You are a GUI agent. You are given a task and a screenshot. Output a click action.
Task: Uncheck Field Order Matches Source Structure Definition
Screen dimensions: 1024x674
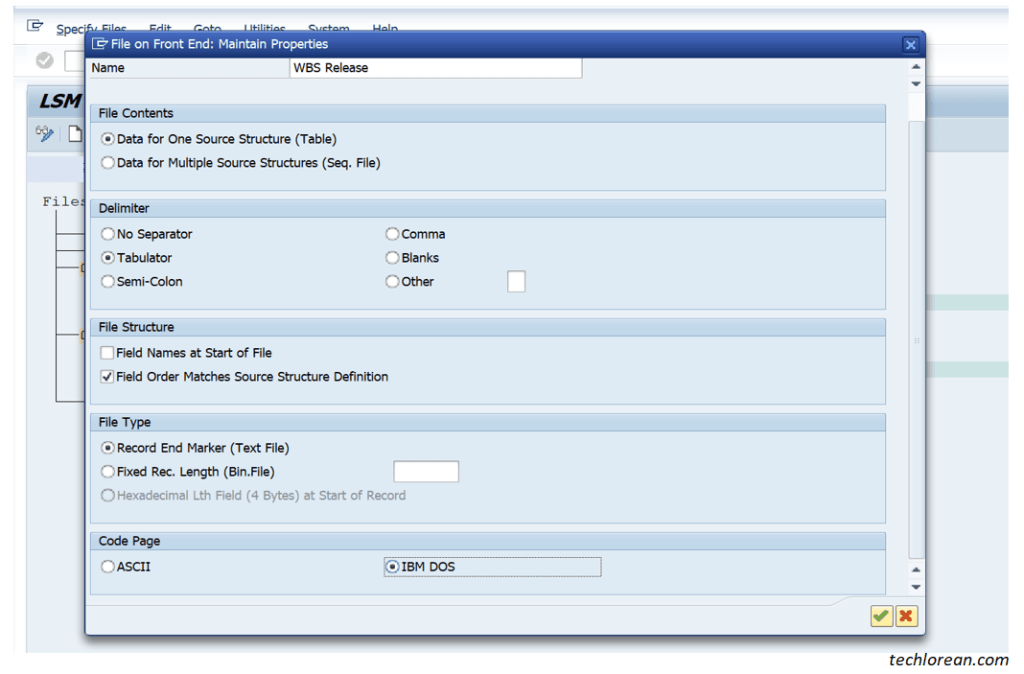[107, 377]
